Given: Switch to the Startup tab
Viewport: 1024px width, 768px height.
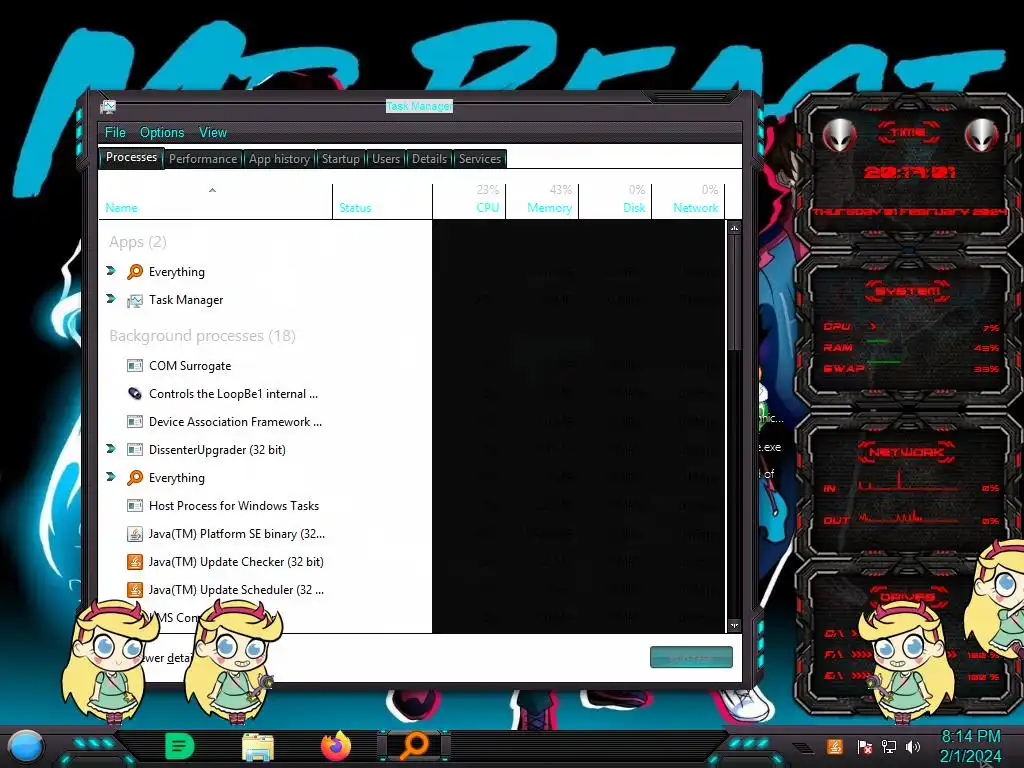Looking at the screenshot, I should (340, 159).
